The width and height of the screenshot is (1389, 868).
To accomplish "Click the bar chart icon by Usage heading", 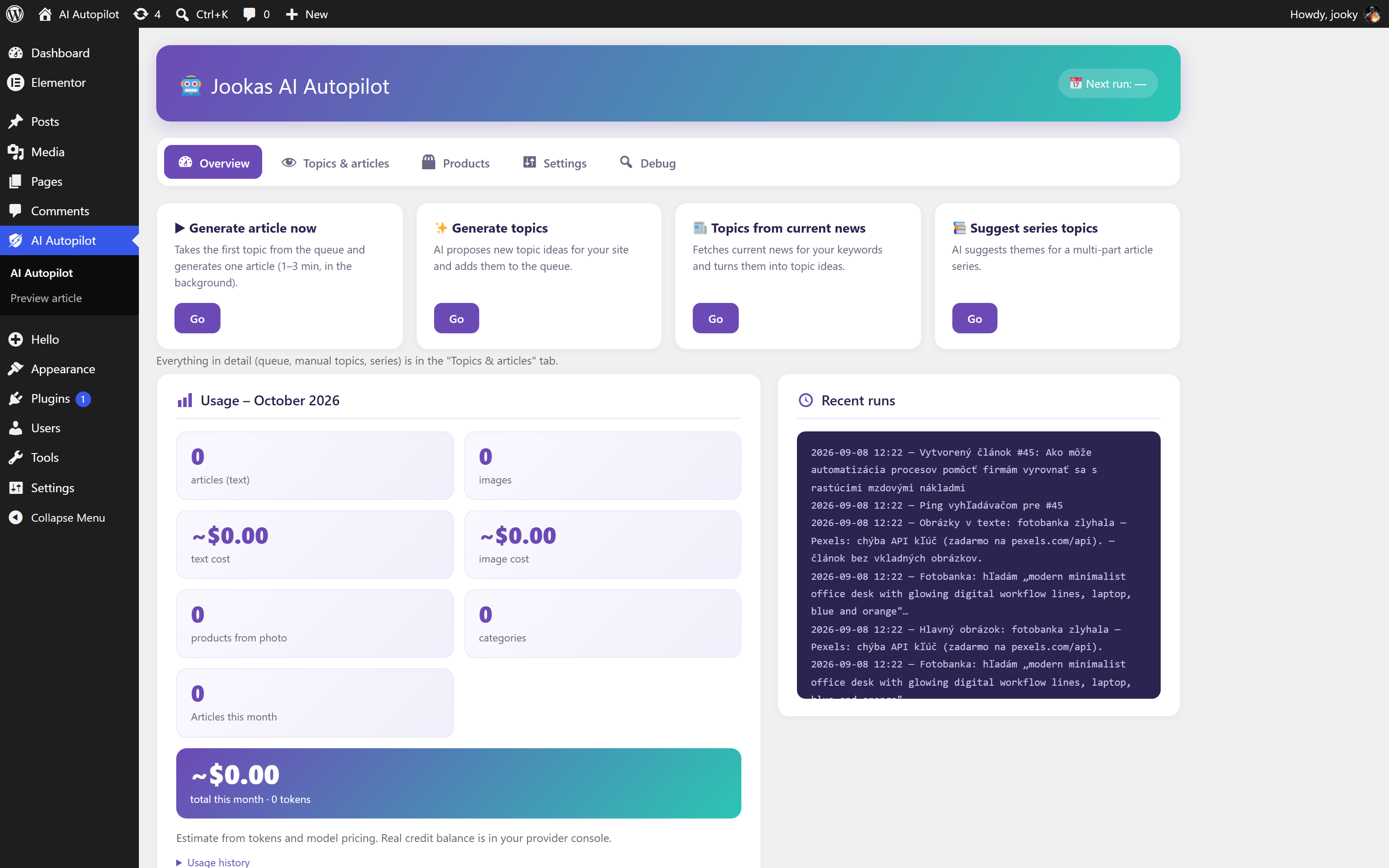I will coord(185,401).
